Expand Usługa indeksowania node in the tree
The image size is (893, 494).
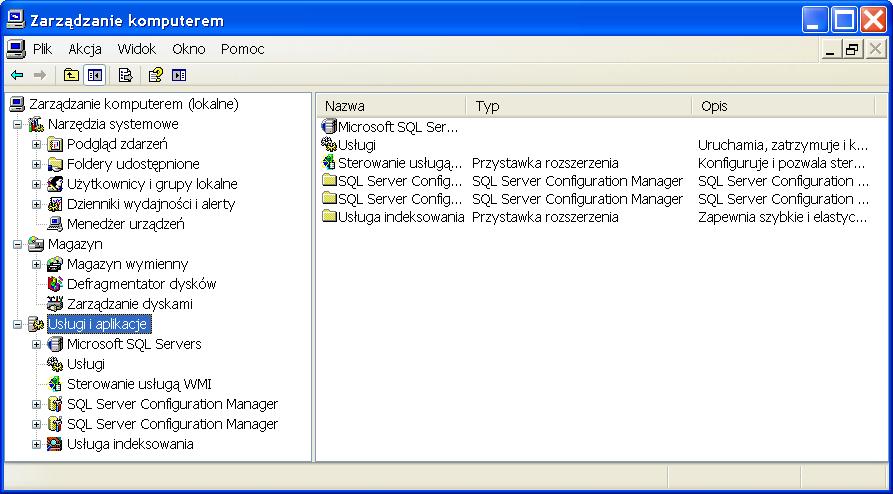click(x=36, y=444)
